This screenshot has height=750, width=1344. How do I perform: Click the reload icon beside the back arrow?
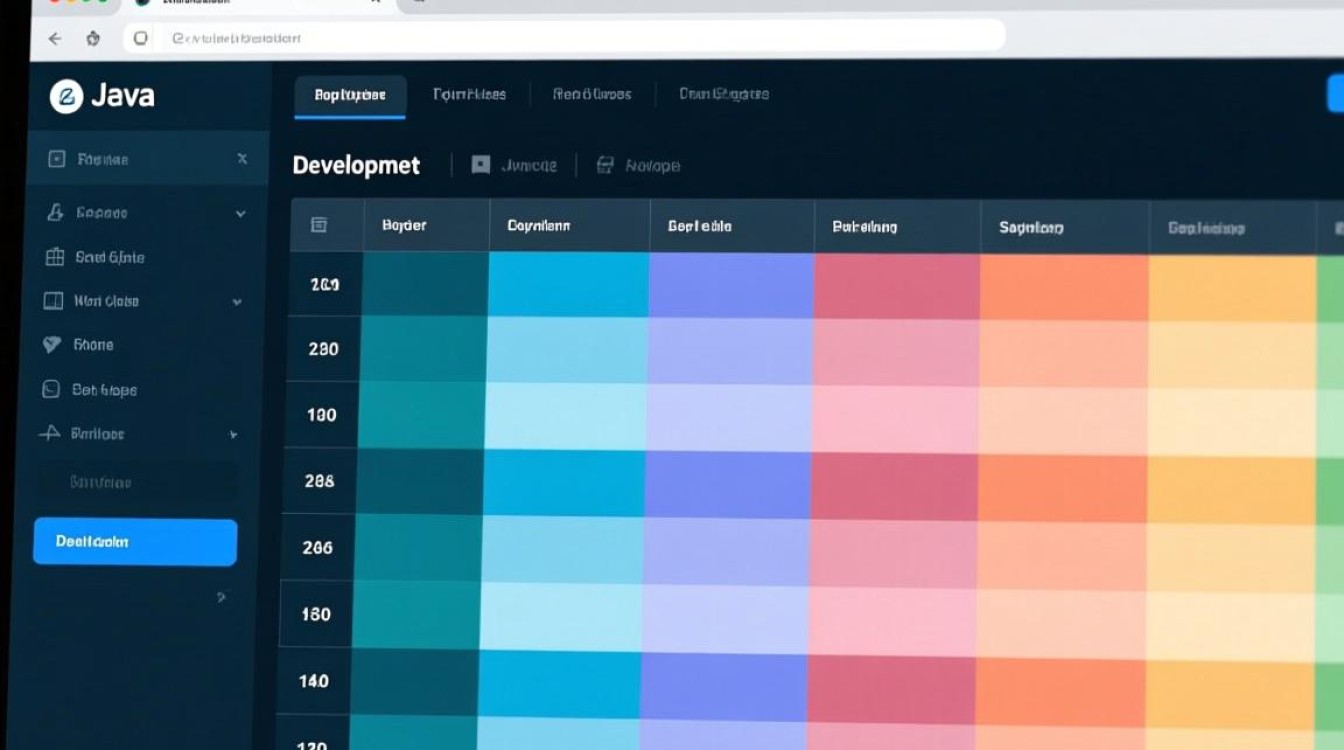click(93, 39)
